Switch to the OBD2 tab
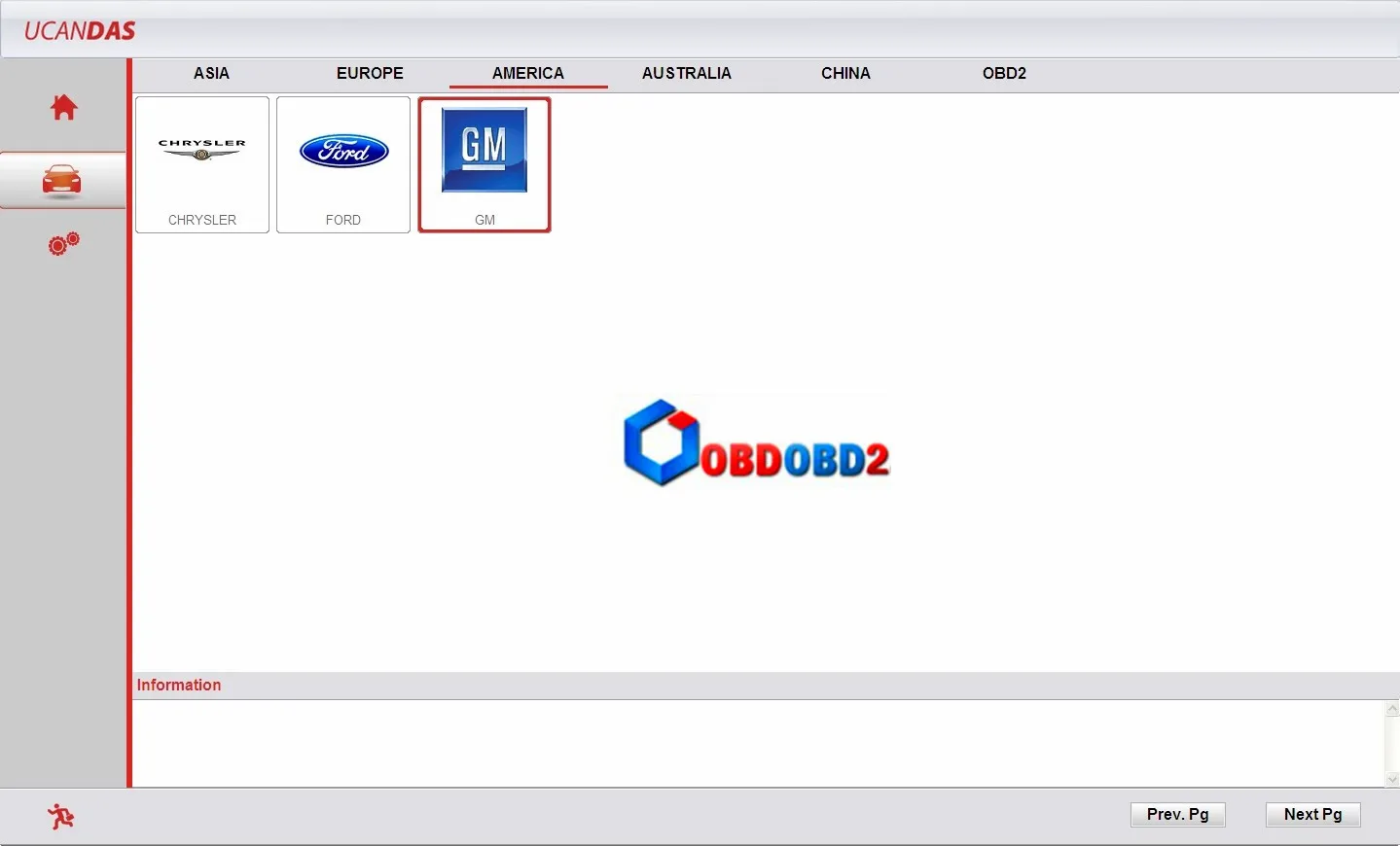Viewport: 1400px width, 846px height. click(1004, 73)
